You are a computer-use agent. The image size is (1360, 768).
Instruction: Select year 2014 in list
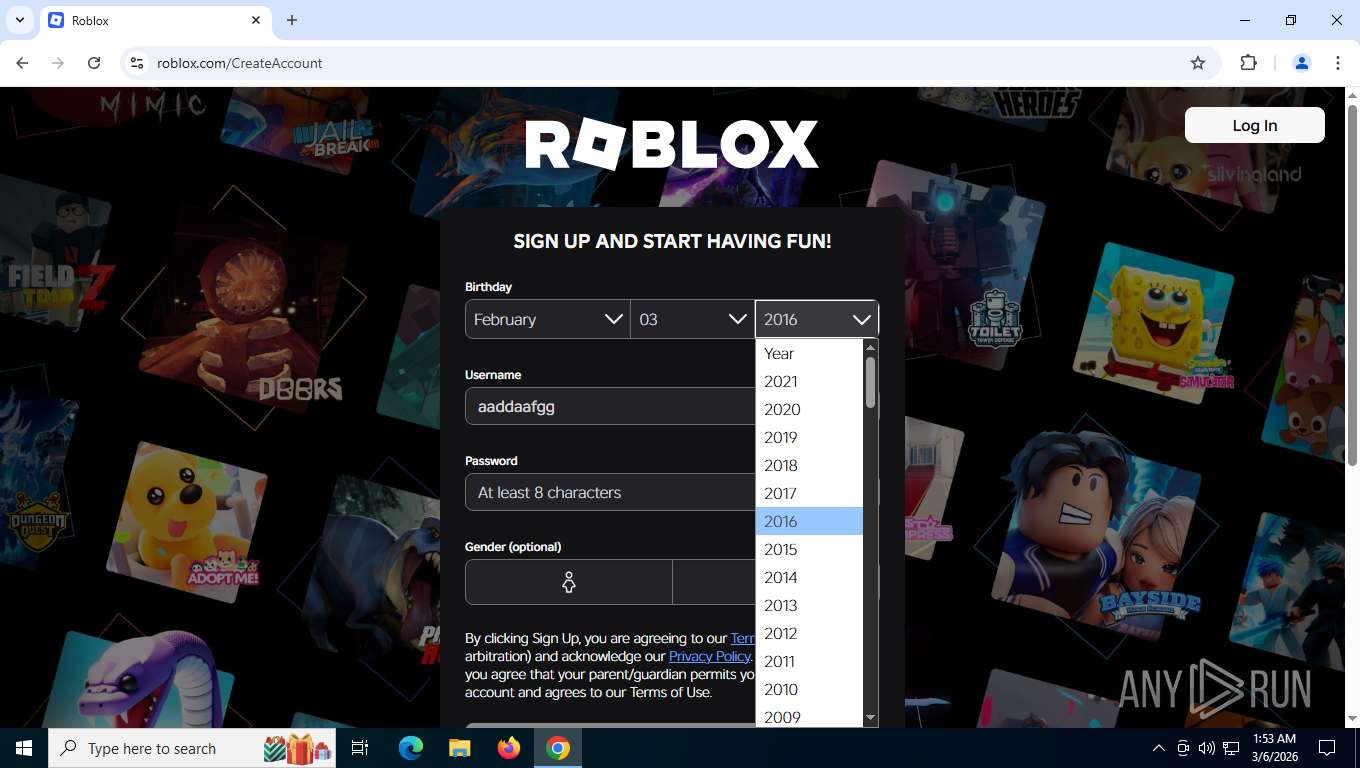(809, 577)
